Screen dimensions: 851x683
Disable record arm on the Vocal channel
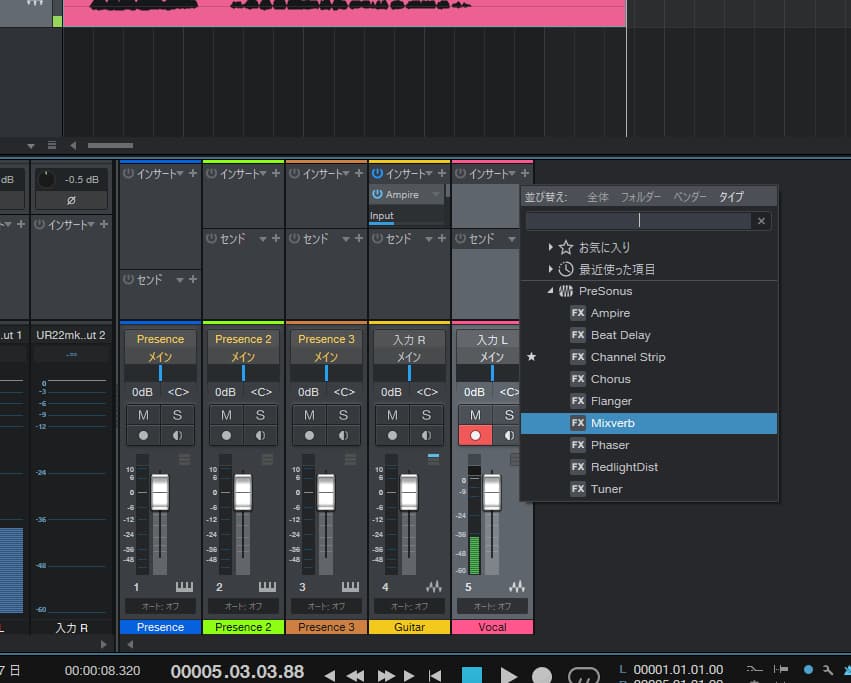pyautogui.click(x=475, y=434)
